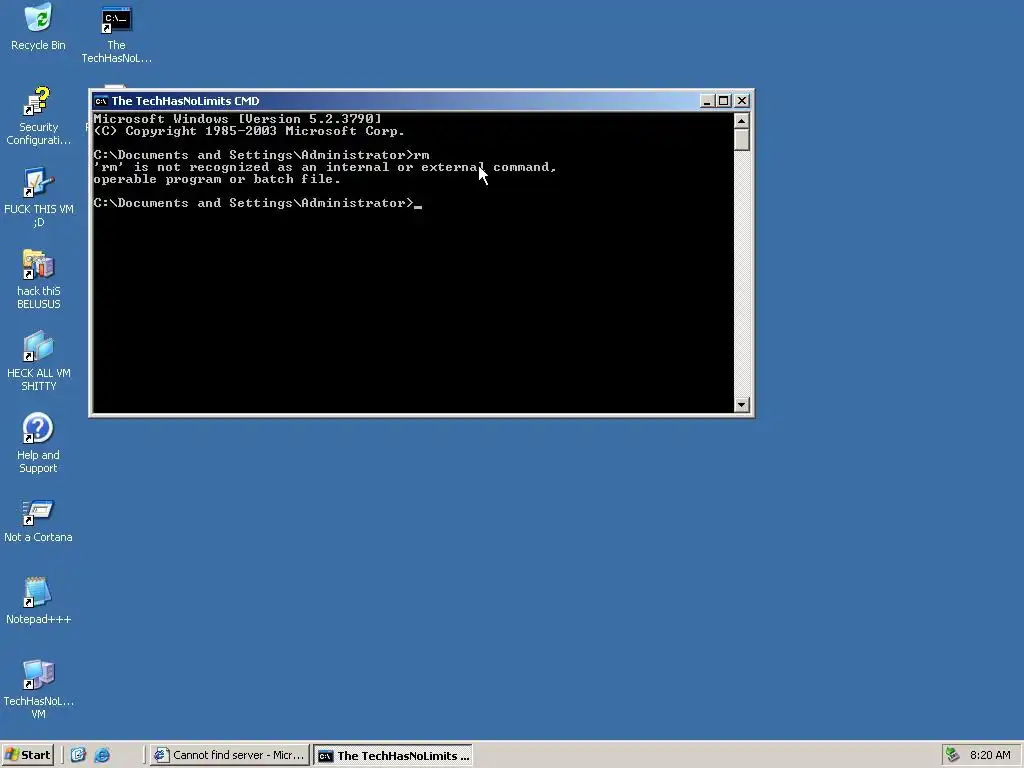Click the CMD scrollbar down arrow
Viewport: 1024px width, 768px height.
coord(741,405)
